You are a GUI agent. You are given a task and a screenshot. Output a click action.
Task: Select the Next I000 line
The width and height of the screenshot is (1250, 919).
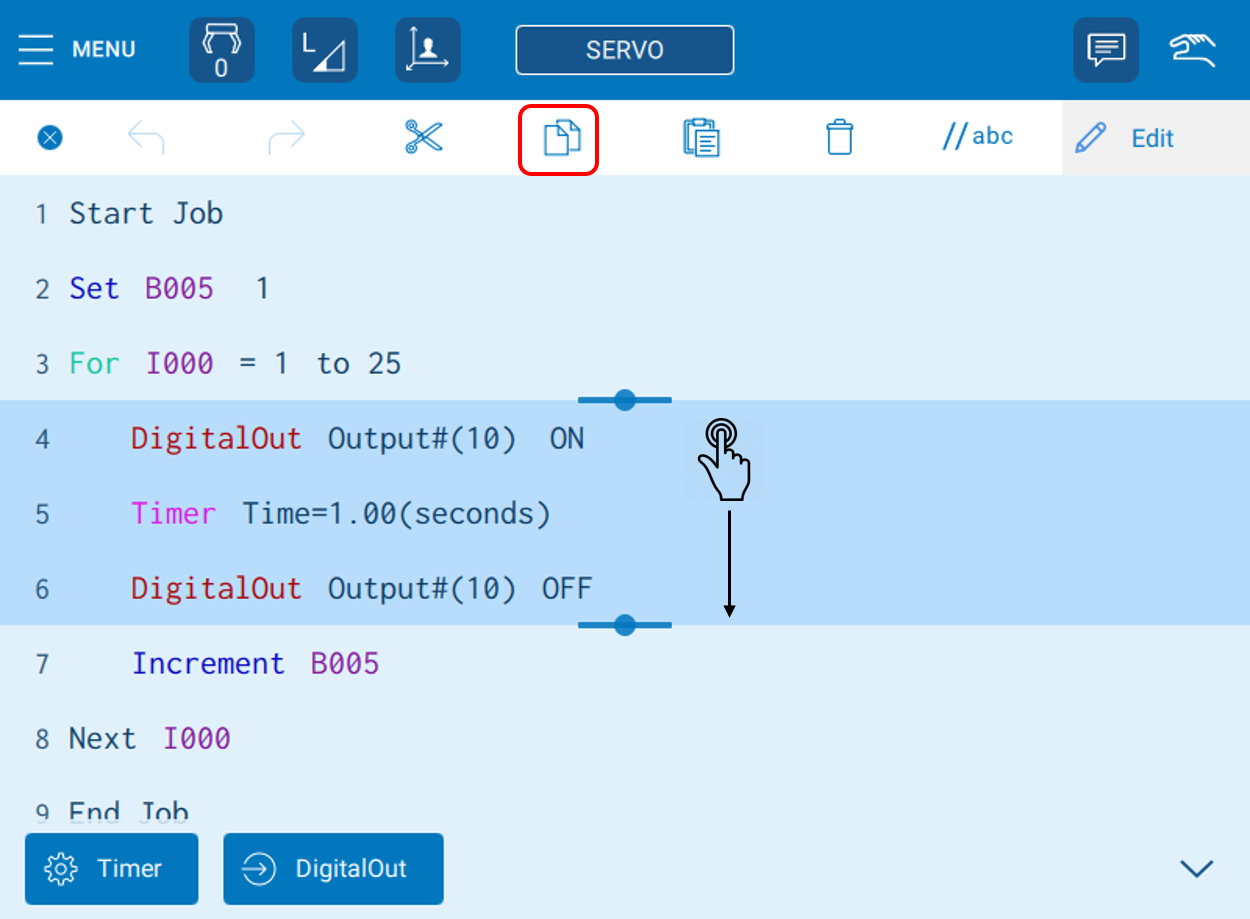pyautogui.click(x=625, y=738)
